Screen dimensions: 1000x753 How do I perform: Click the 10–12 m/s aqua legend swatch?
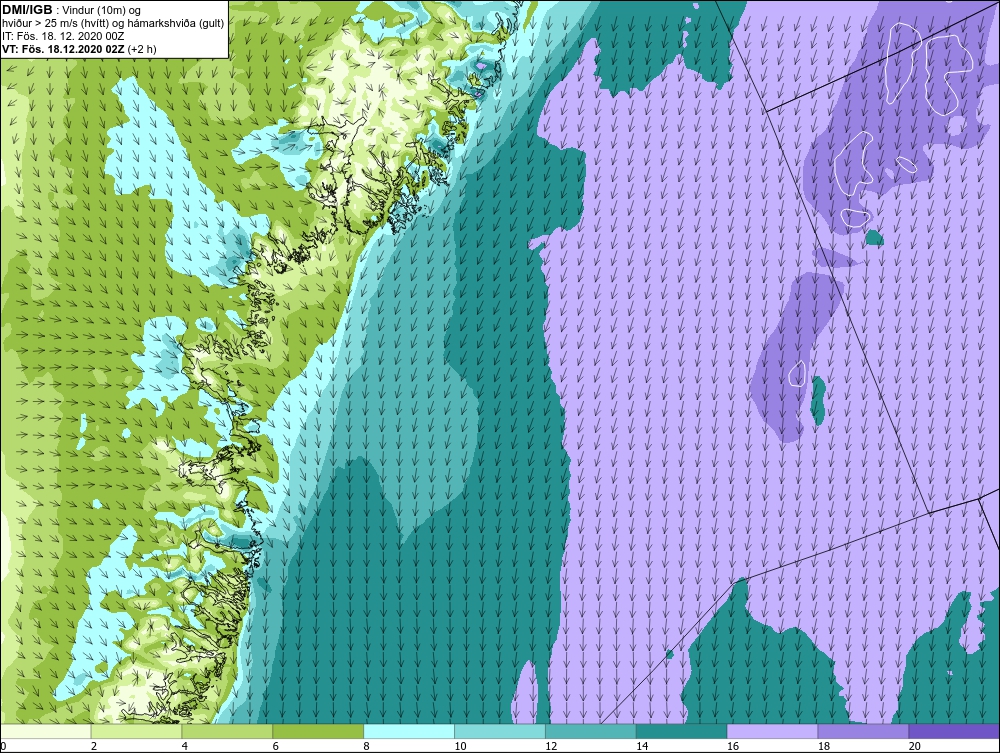(500, 731)
